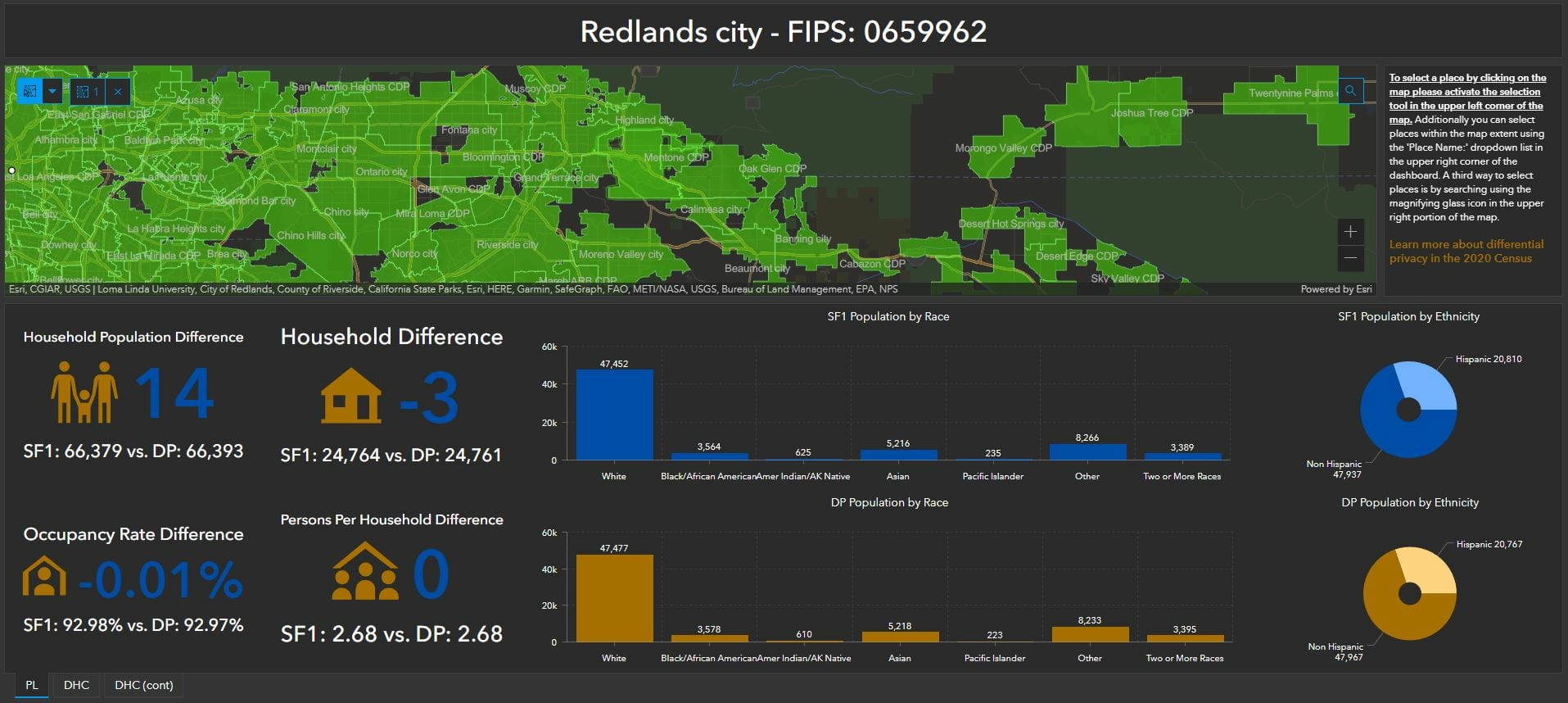1568x703 pixels.
Task: Click the text SF1: 92.98% vs. DP: 92.97%
Action: pyautogui.click(x=133, y=625)
